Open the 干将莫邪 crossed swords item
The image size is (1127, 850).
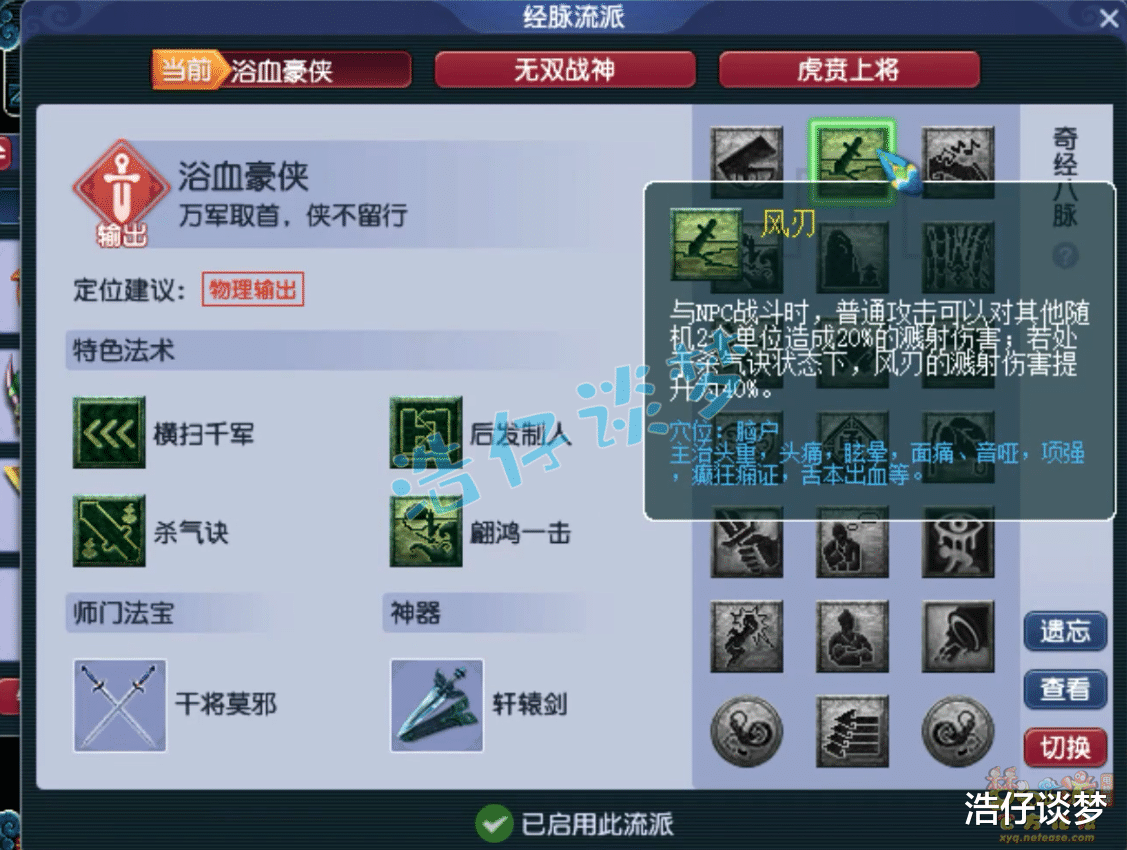click(120, 706)
